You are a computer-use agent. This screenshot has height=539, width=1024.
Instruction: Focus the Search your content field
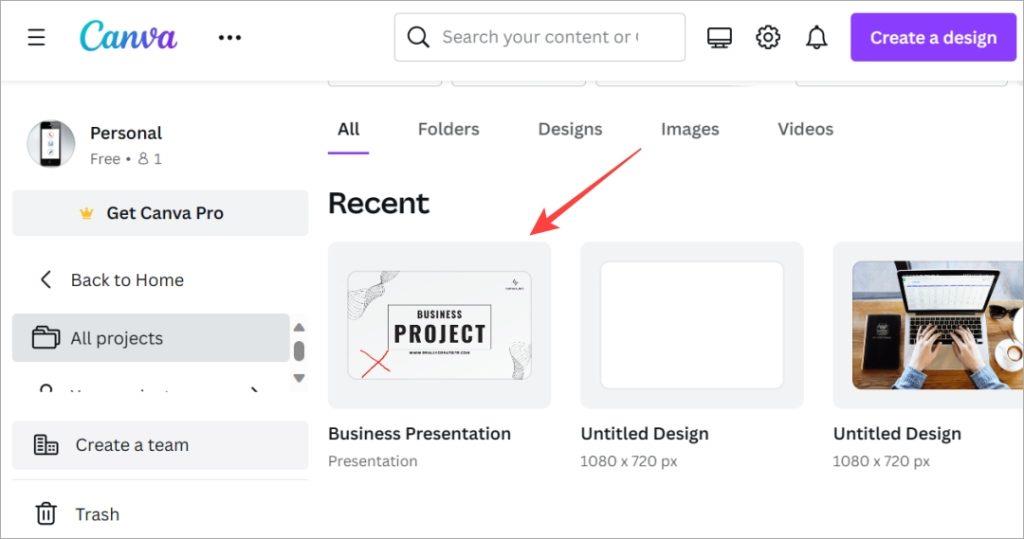(x=539, y=37)
